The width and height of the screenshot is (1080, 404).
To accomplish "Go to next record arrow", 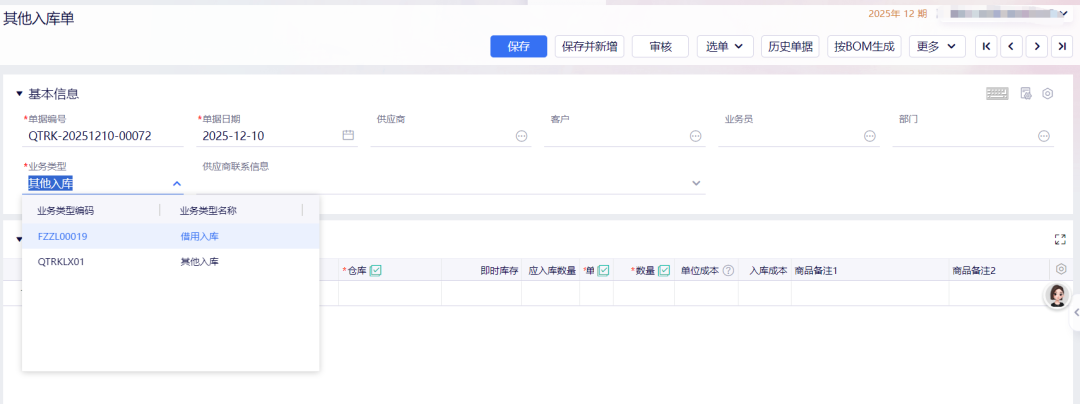I will click(x=1037, y=47).
